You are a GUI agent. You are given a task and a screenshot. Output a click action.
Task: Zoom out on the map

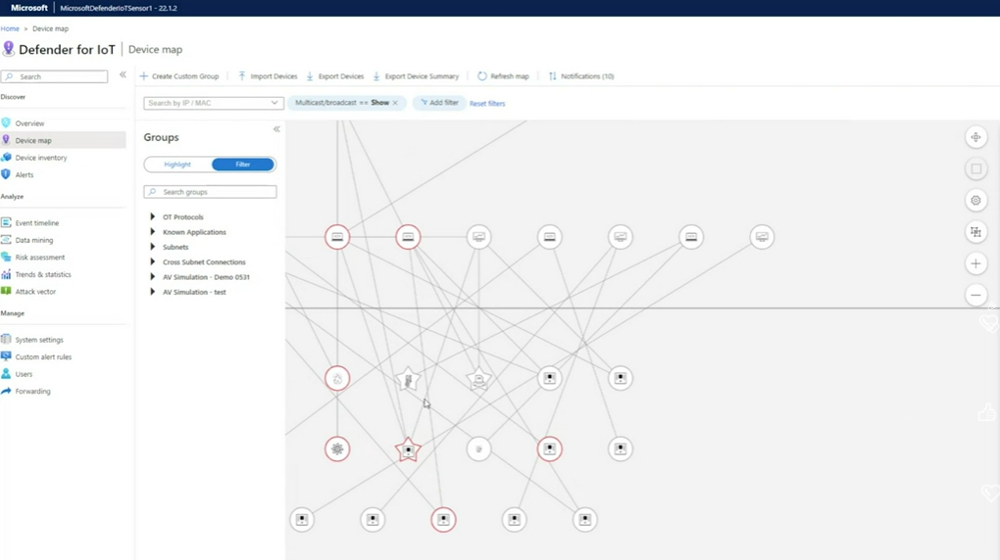coord(976,295)
